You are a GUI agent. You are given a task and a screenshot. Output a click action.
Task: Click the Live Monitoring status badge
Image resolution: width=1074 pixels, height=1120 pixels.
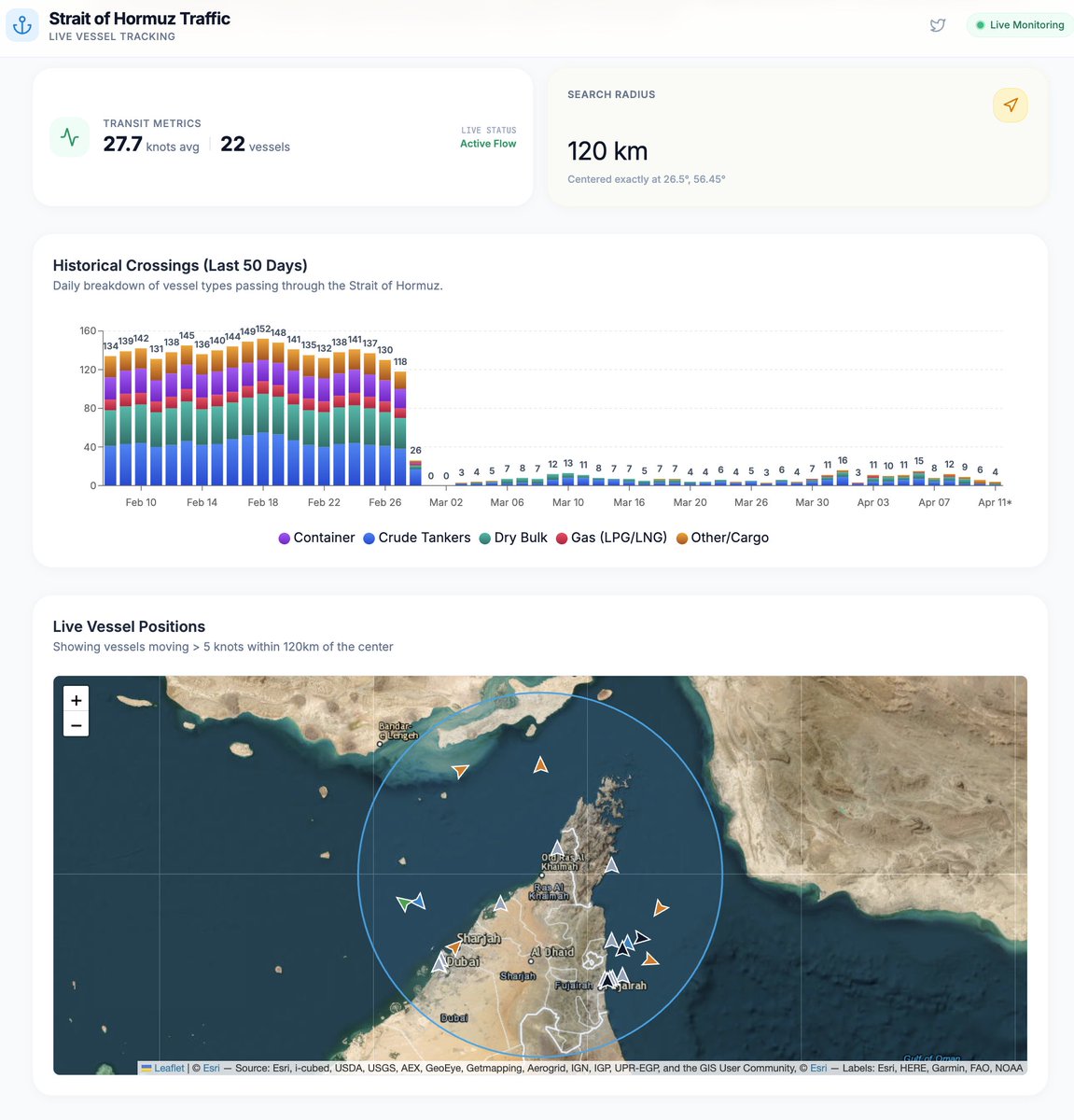click(x=1020, y=25)
